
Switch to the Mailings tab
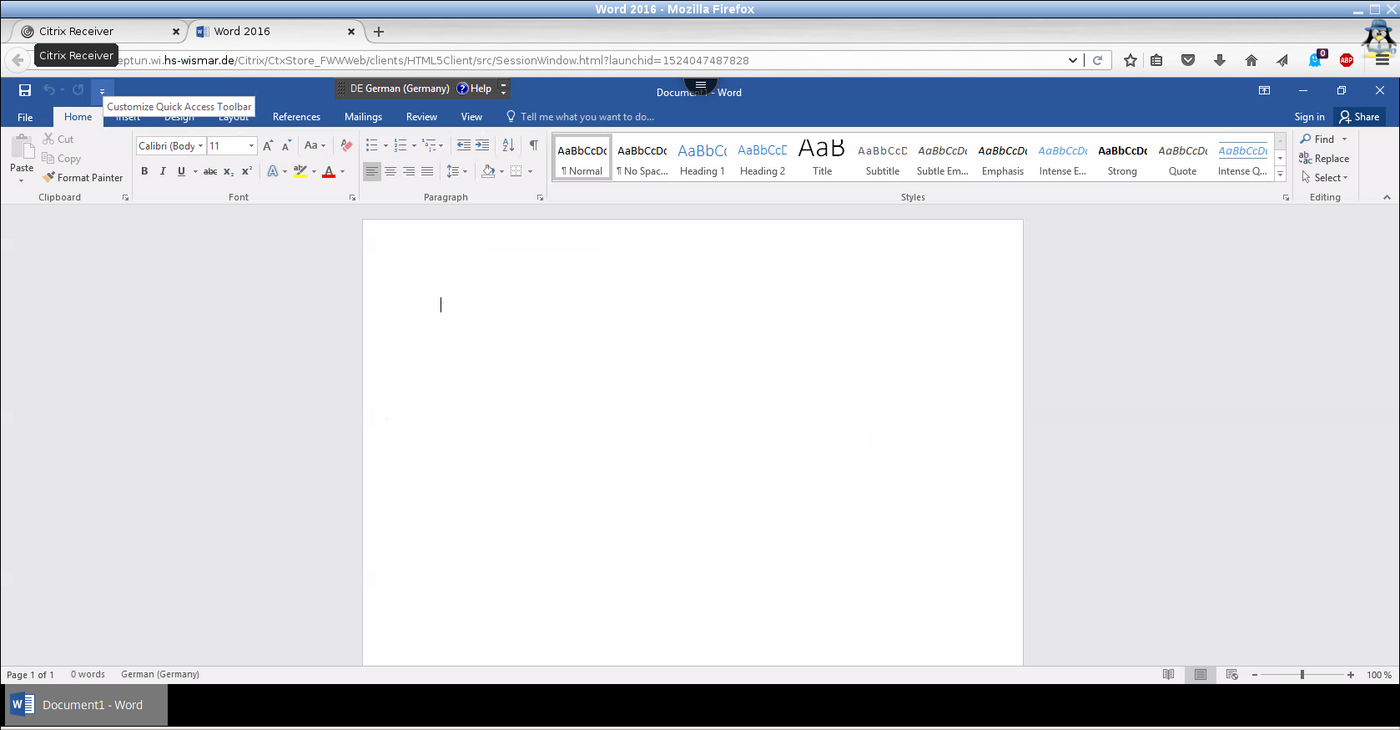click(x=363, y=117)
